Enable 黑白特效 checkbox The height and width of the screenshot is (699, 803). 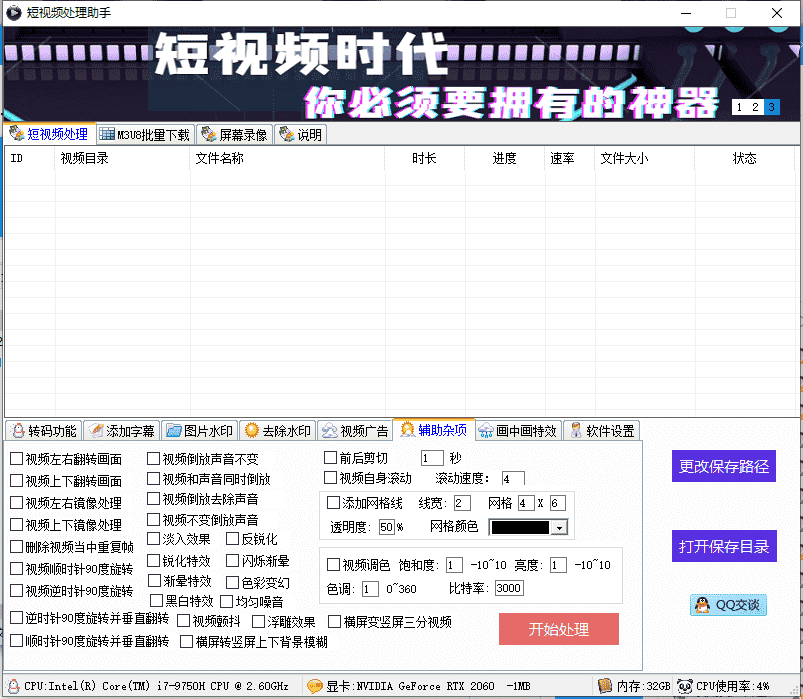point(156,600)
